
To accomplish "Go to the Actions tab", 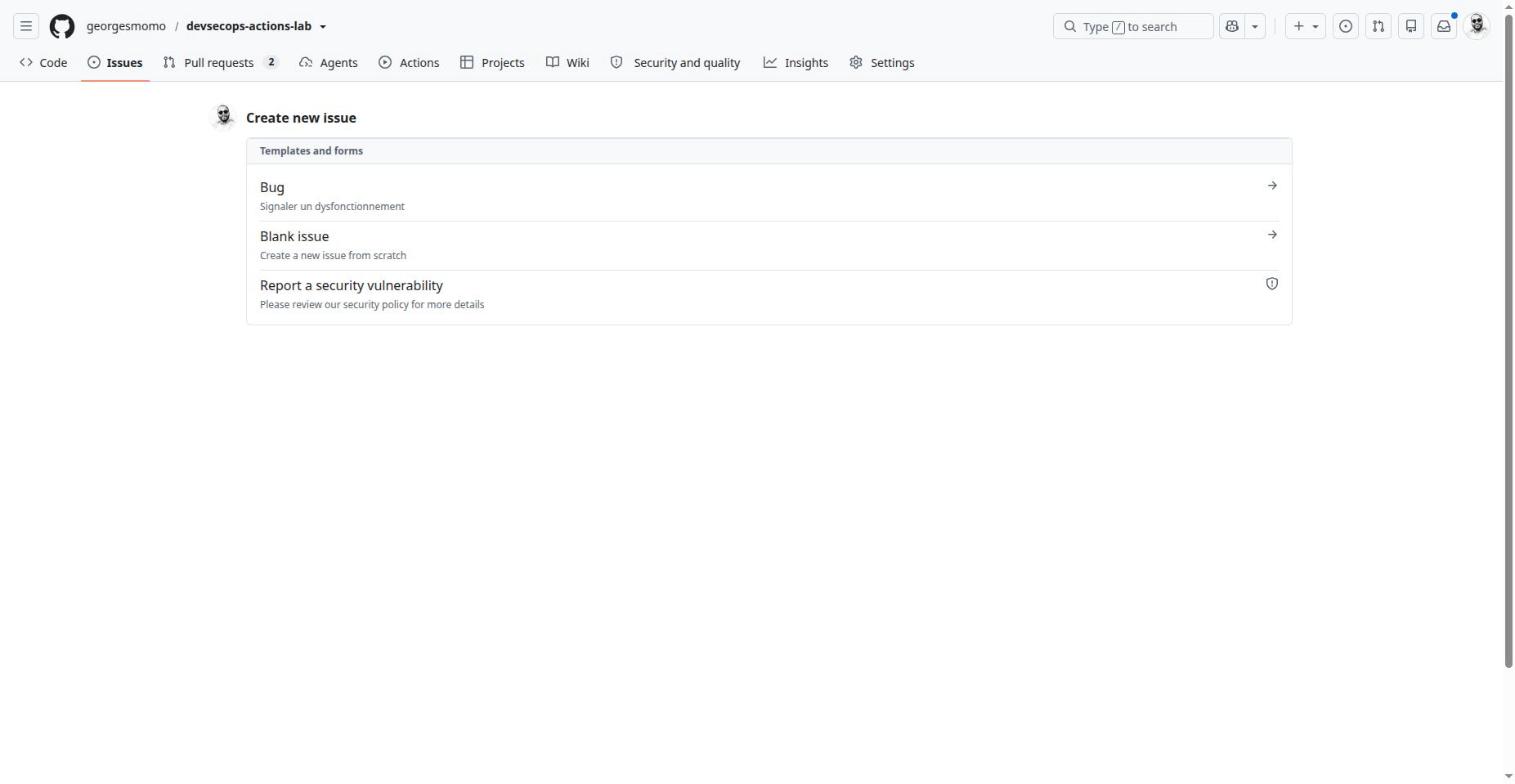I will [x=409, y=62].
